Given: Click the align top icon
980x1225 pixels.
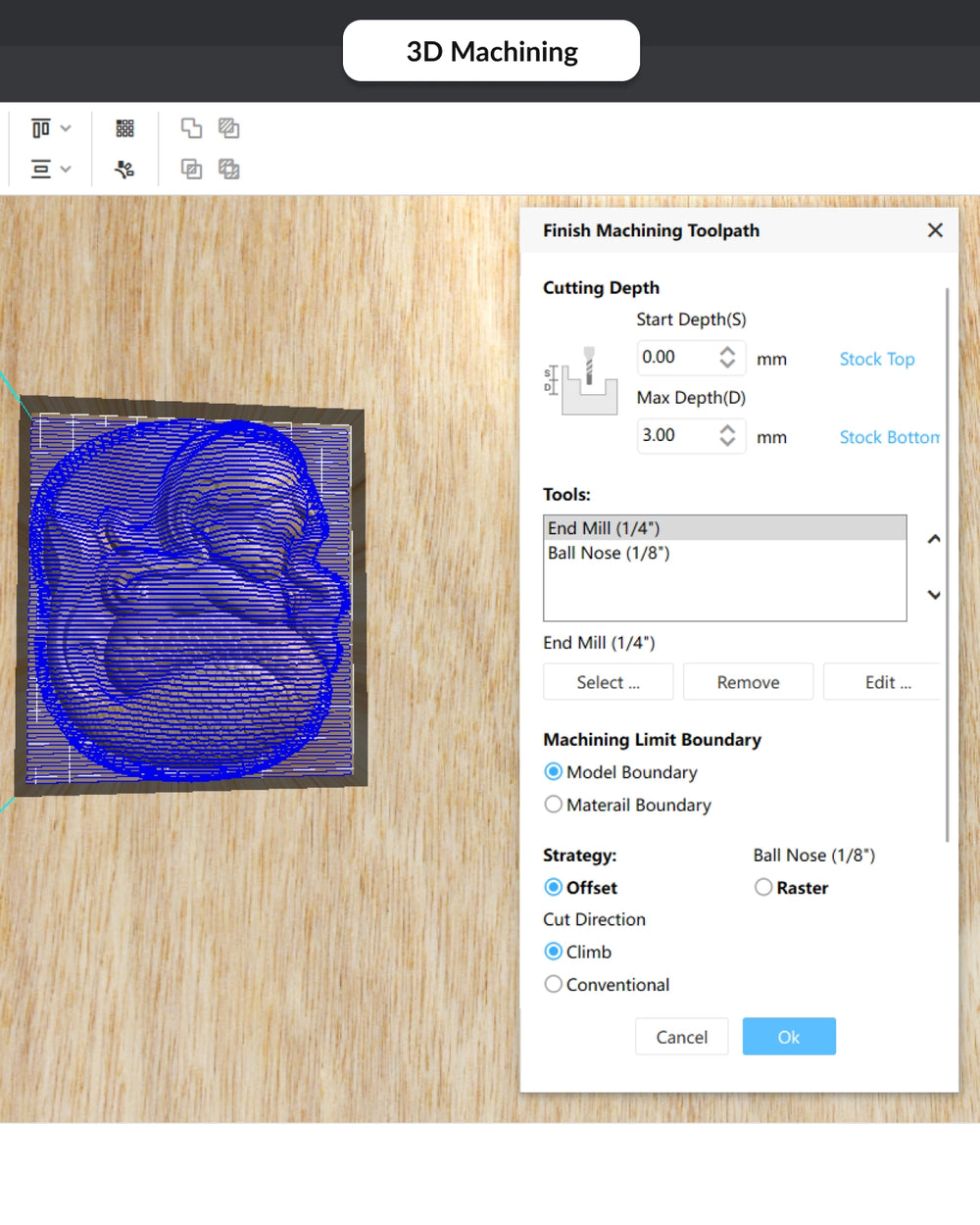Looking at the screenshot, I should click(x=41, y=128).
